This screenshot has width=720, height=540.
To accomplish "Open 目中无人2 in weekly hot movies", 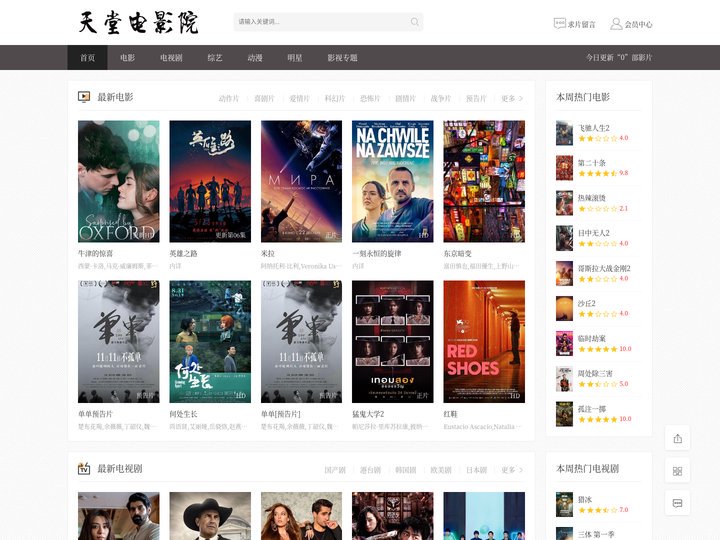I will point(594,233).
